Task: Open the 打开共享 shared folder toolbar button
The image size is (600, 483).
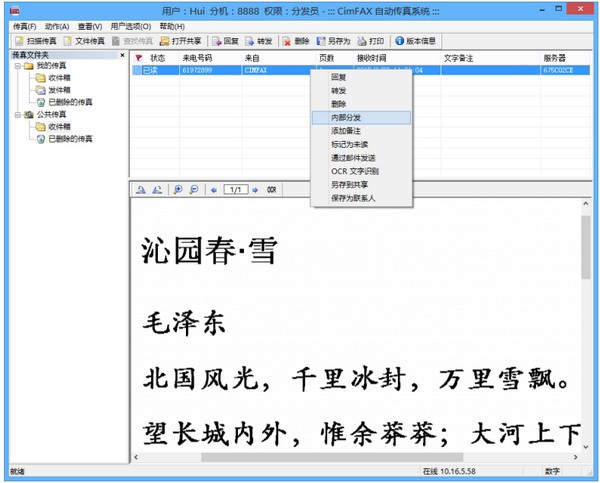Action: (185, 41)
